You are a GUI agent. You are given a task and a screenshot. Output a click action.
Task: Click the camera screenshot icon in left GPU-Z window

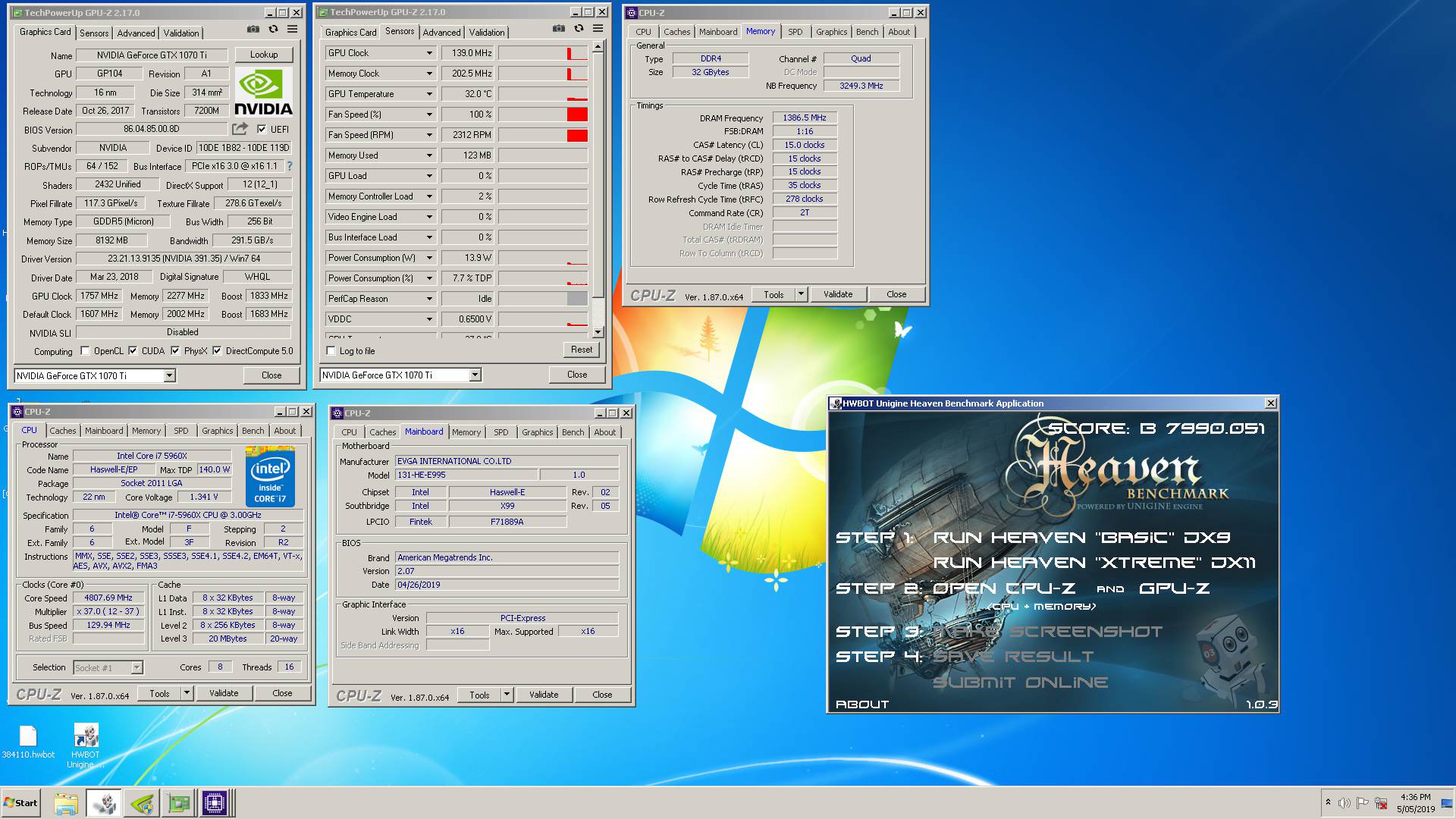click(x=253, y=29)
